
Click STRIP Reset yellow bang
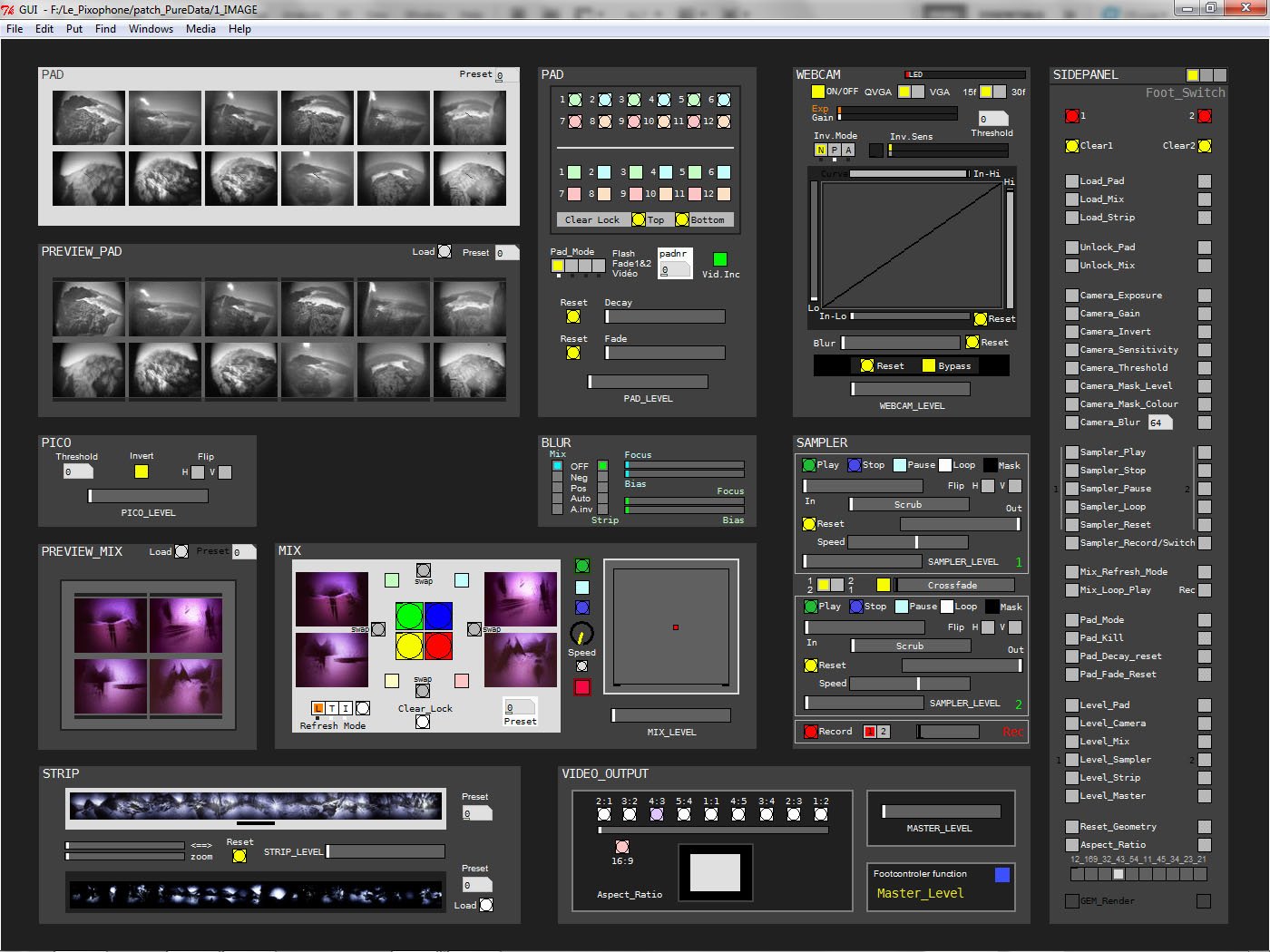(x=239, y=856)
